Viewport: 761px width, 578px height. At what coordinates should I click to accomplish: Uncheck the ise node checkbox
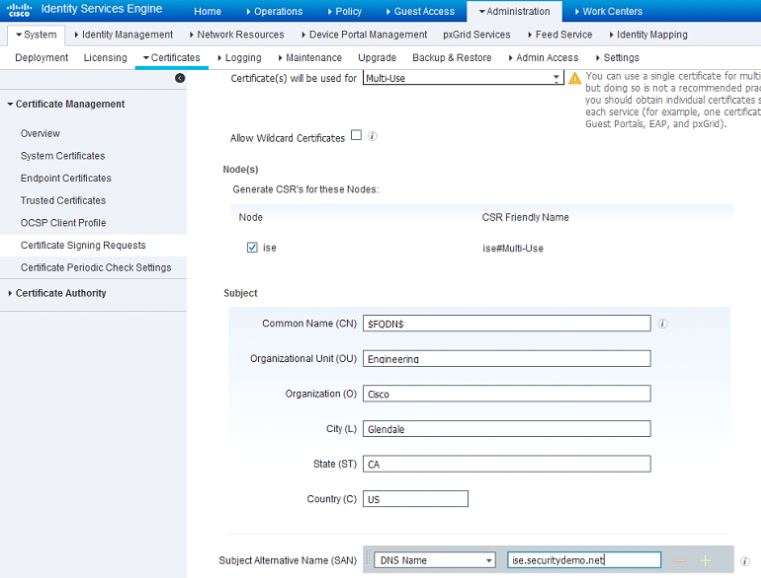coord(252,248)
